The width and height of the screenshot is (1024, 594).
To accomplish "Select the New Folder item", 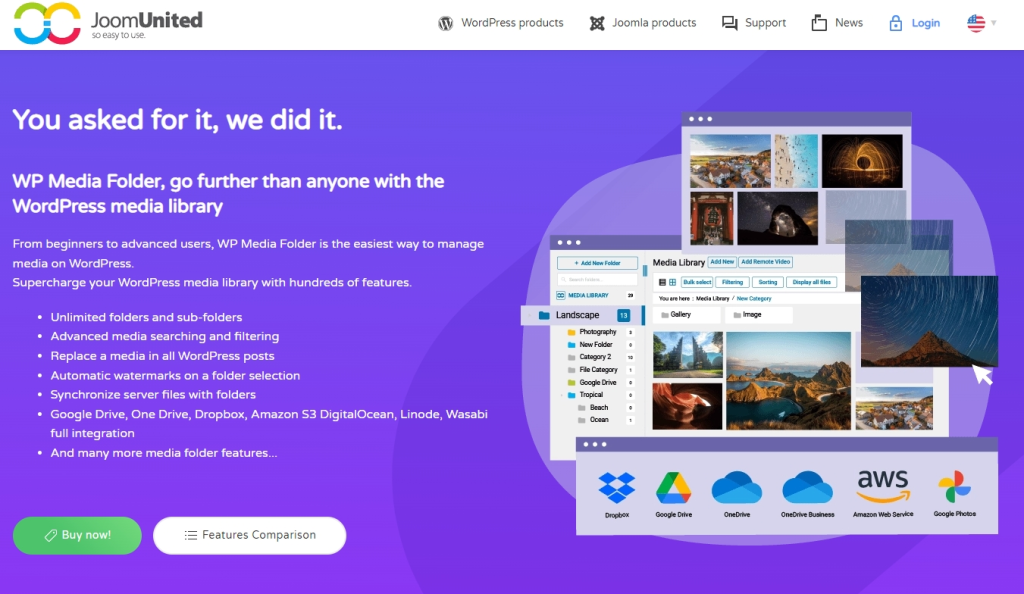I will 596,345.
